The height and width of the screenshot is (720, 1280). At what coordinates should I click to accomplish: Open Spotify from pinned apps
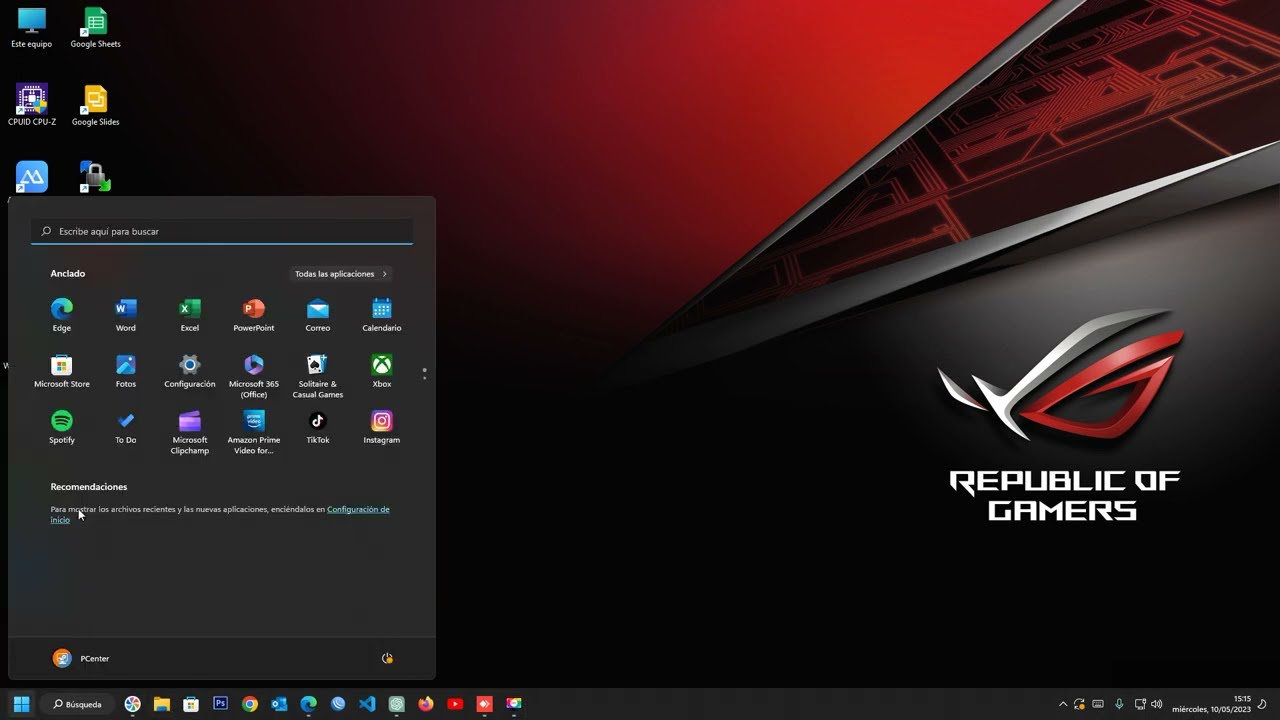[x=62, y=426]
